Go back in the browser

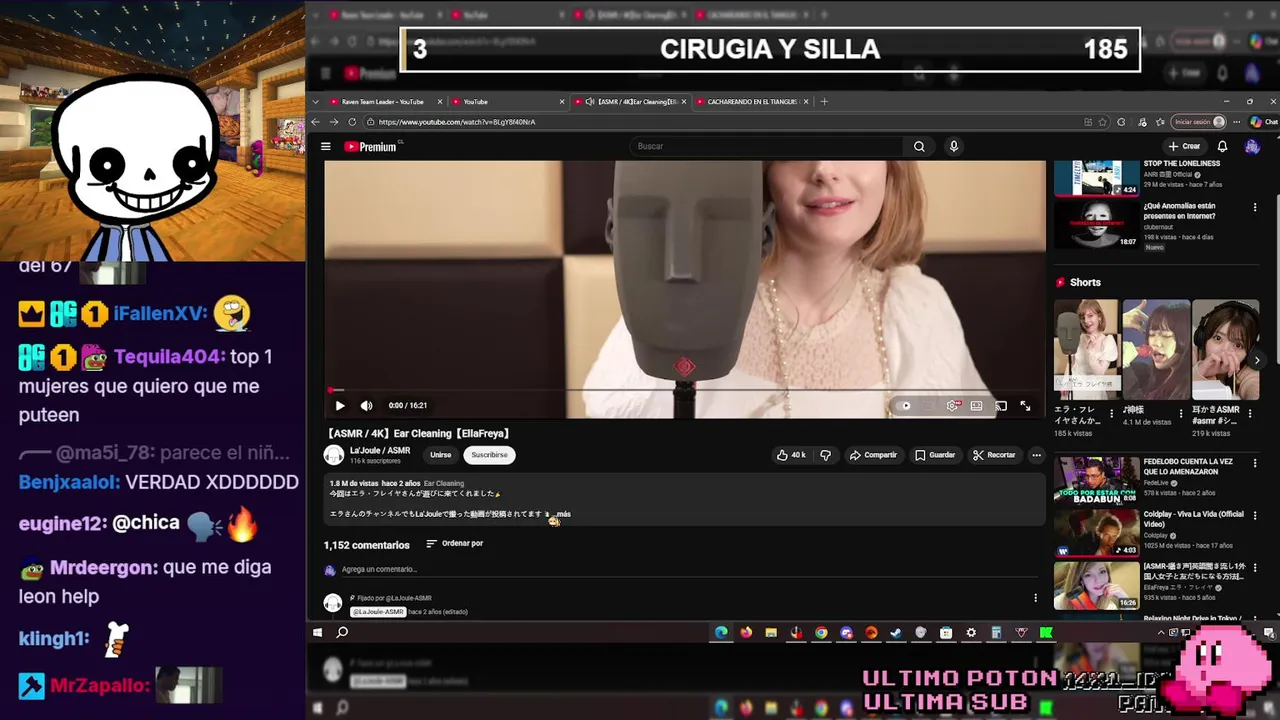[316, 122]
